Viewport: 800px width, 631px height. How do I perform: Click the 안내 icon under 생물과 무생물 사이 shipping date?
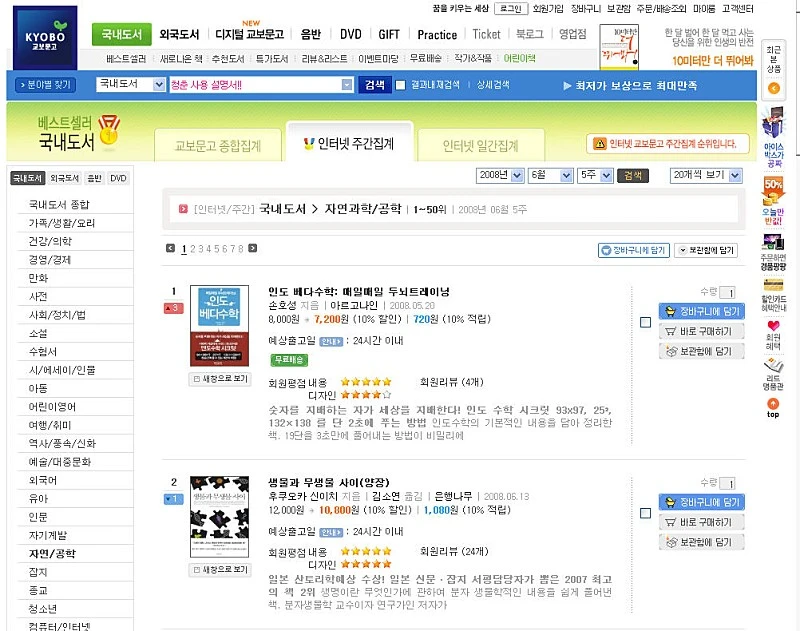[x=331, y=533]
